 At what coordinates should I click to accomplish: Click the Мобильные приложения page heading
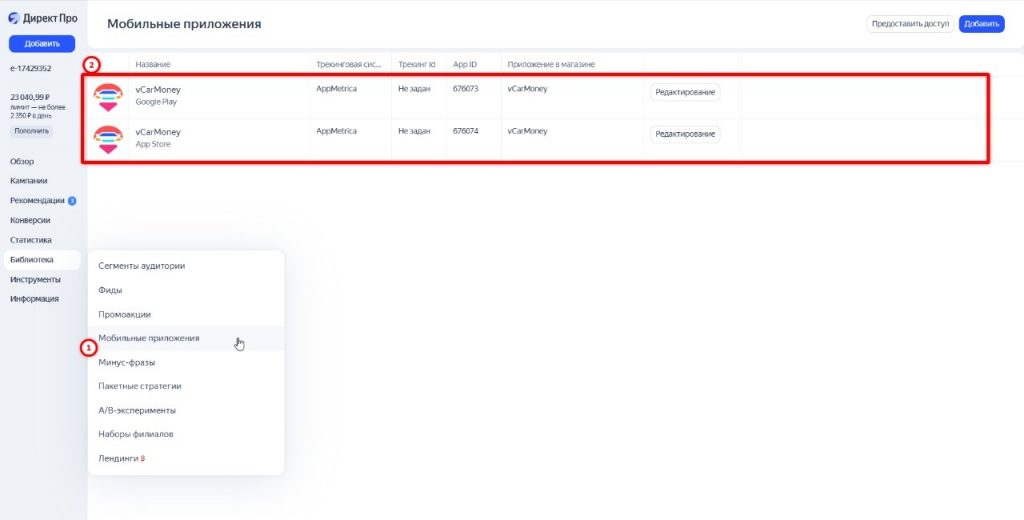(x=184, y=24)
